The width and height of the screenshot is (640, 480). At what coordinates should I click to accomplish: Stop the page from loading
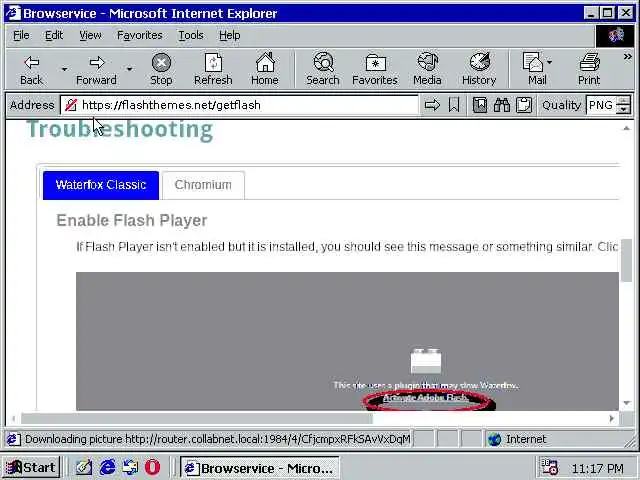161,69
